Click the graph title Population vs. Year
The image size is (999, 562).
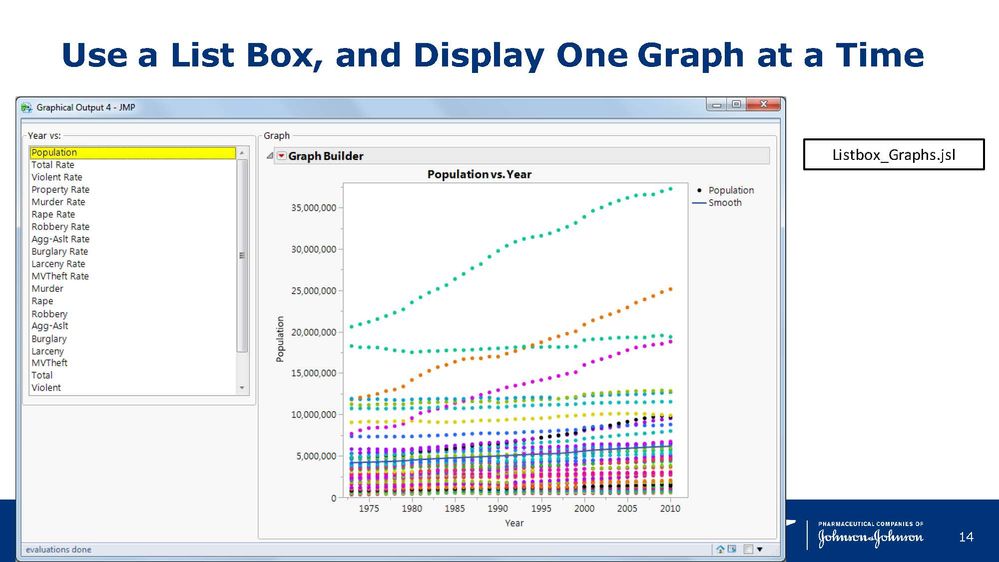click(479, 174)
